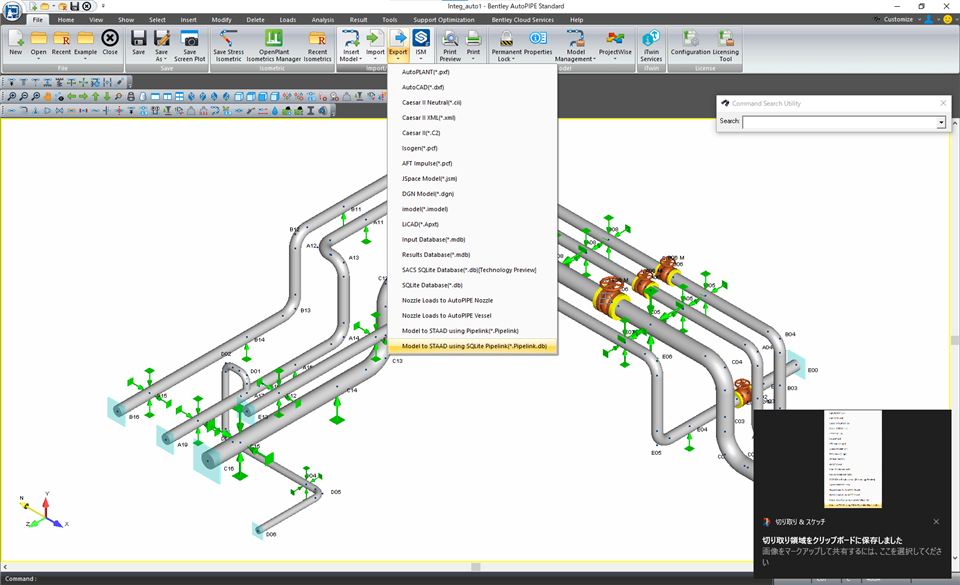Click the Command Search input field
Image resolution: width=960 pixels, height=585 pixels.
click(x=839, y=123)
